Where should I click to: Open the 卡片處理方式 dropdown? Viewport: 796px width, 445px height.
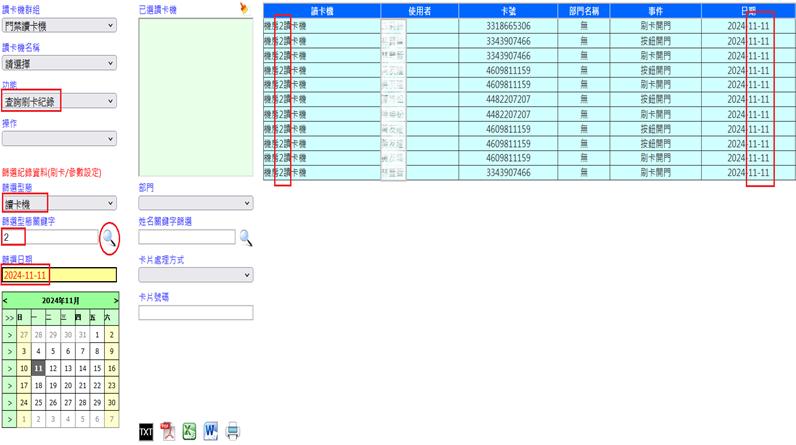tap(194, 275)
